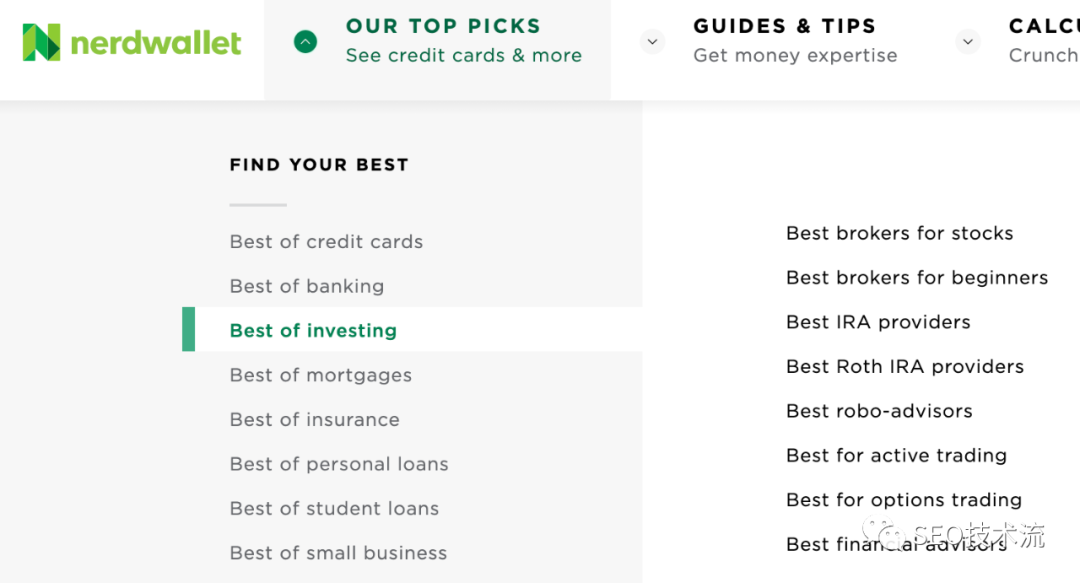The height and width of the screenshot is (583, 1080).
Task: Choose Best of investing category
Action: [x=313, y=331]
